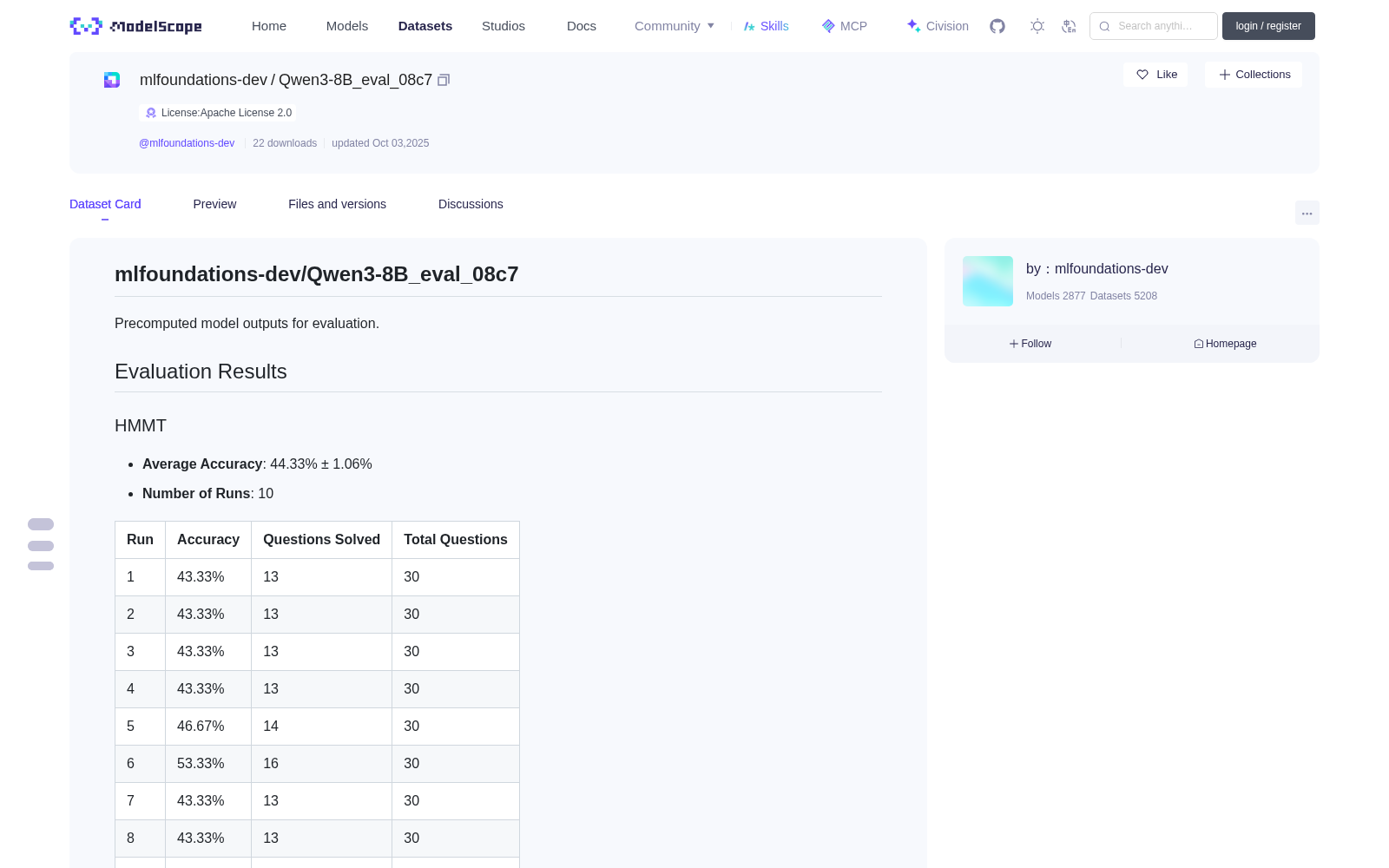Screen dimensions: 1389x868
Task: Click the Models 2877 count
Action: [1056, 296]
